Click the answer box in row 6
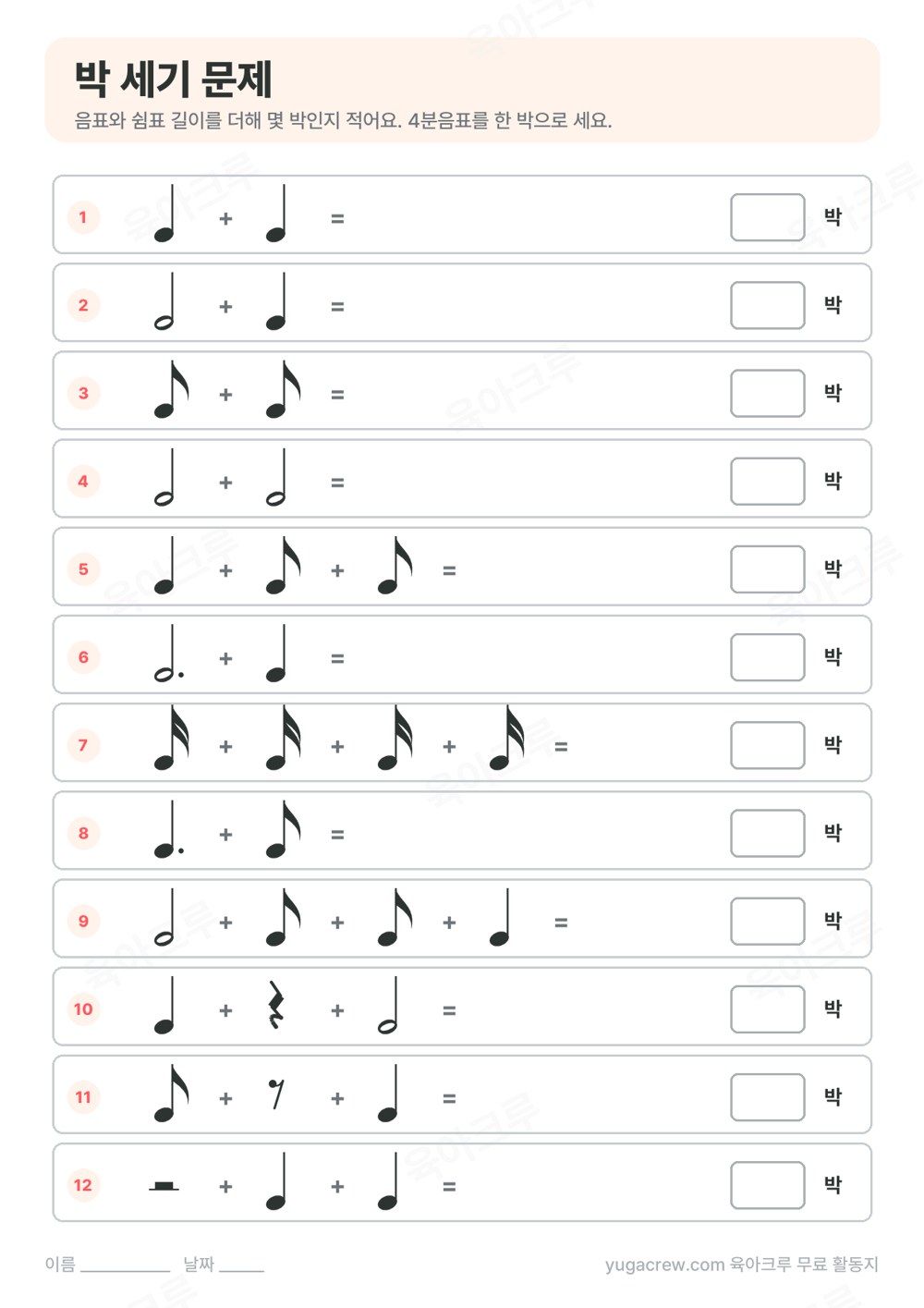924x1308 pixels. [x=768, y=657]
